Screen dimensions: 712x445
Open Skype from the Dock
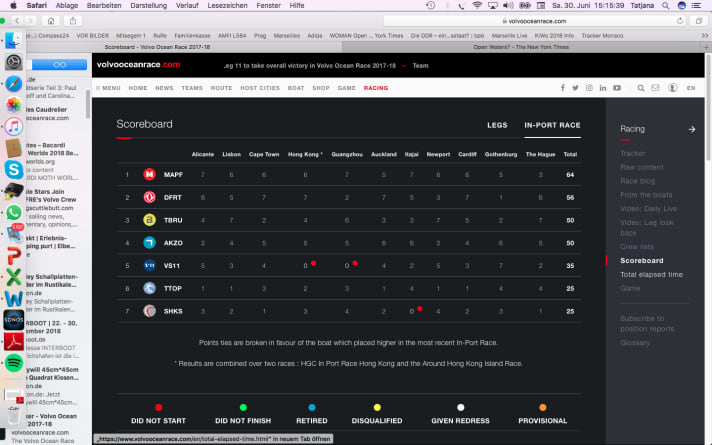click(14, 169)
